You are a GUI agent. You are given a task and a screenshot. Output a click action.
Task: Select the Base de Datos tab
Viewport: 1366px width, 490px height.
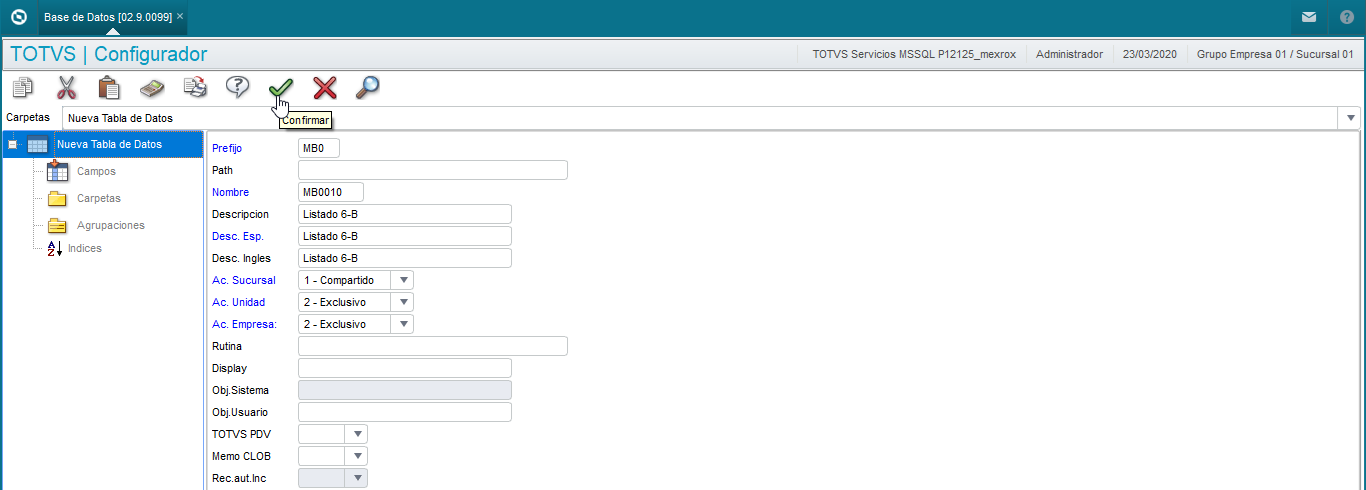(108, 17)
